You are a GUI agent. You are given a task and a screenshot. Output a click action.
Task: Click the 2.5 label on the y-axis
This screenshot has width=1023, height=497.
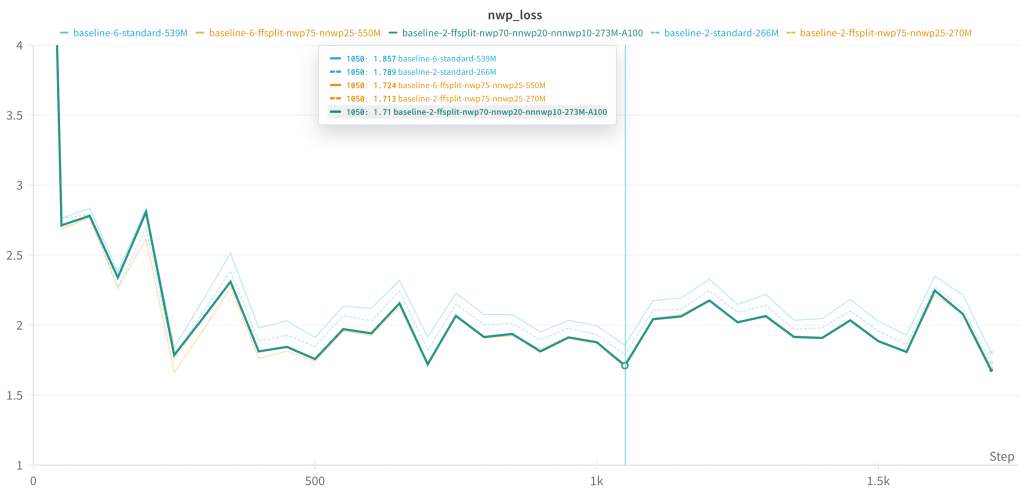pos(14,256)
